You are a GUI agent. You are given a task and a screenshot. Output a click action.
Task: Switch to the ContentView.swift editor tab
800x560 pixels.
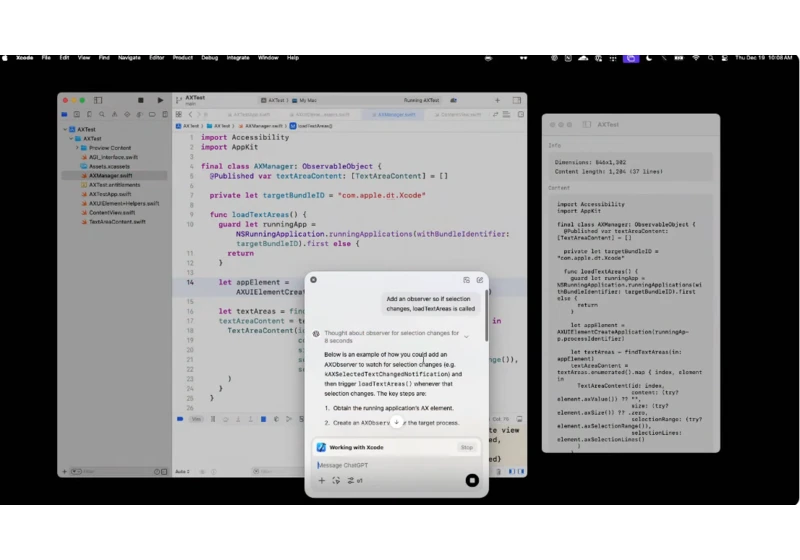pyautogui.click(x=457, y=114)
